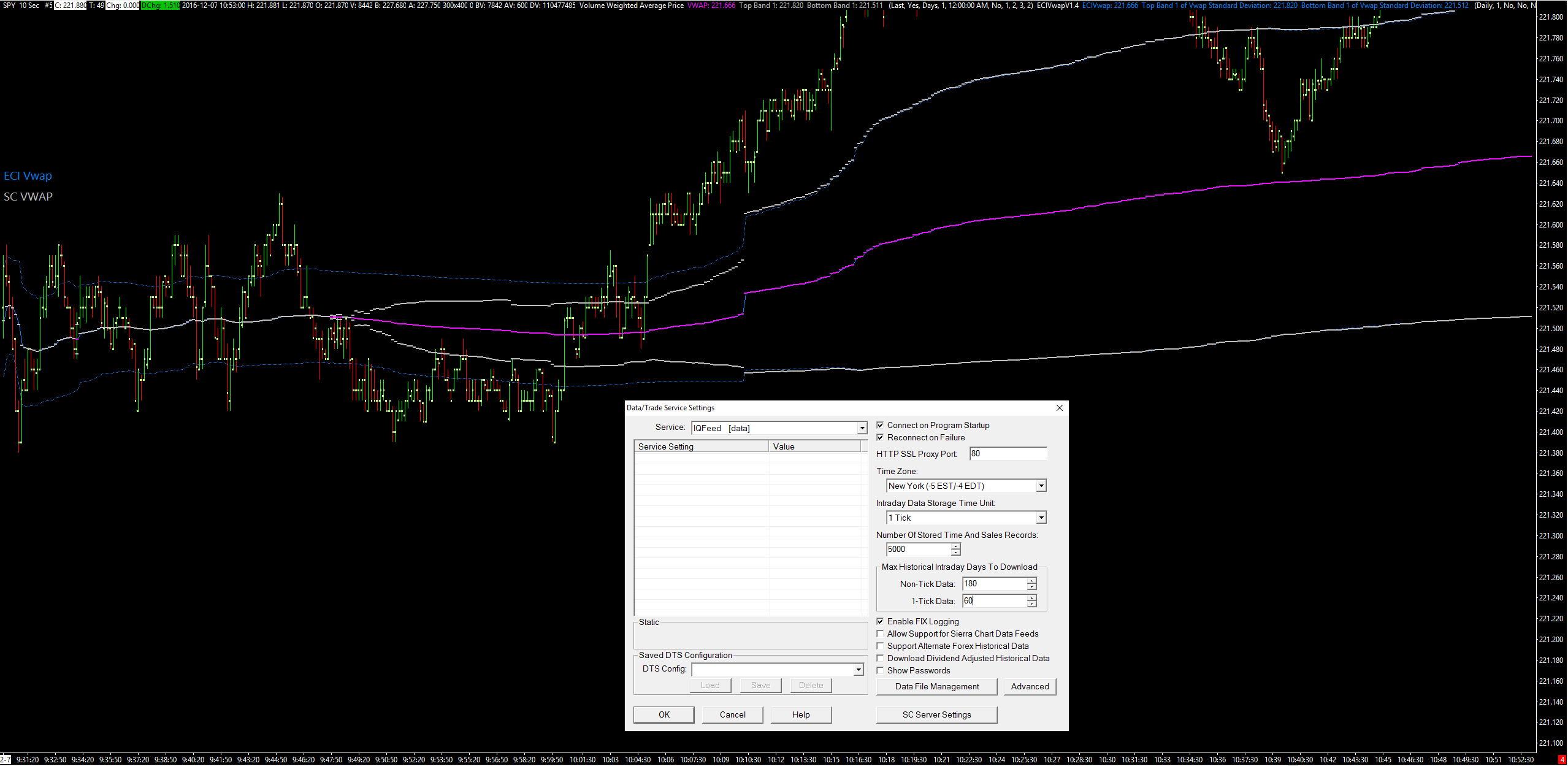Open SC Server Settings

click(936, 714)
